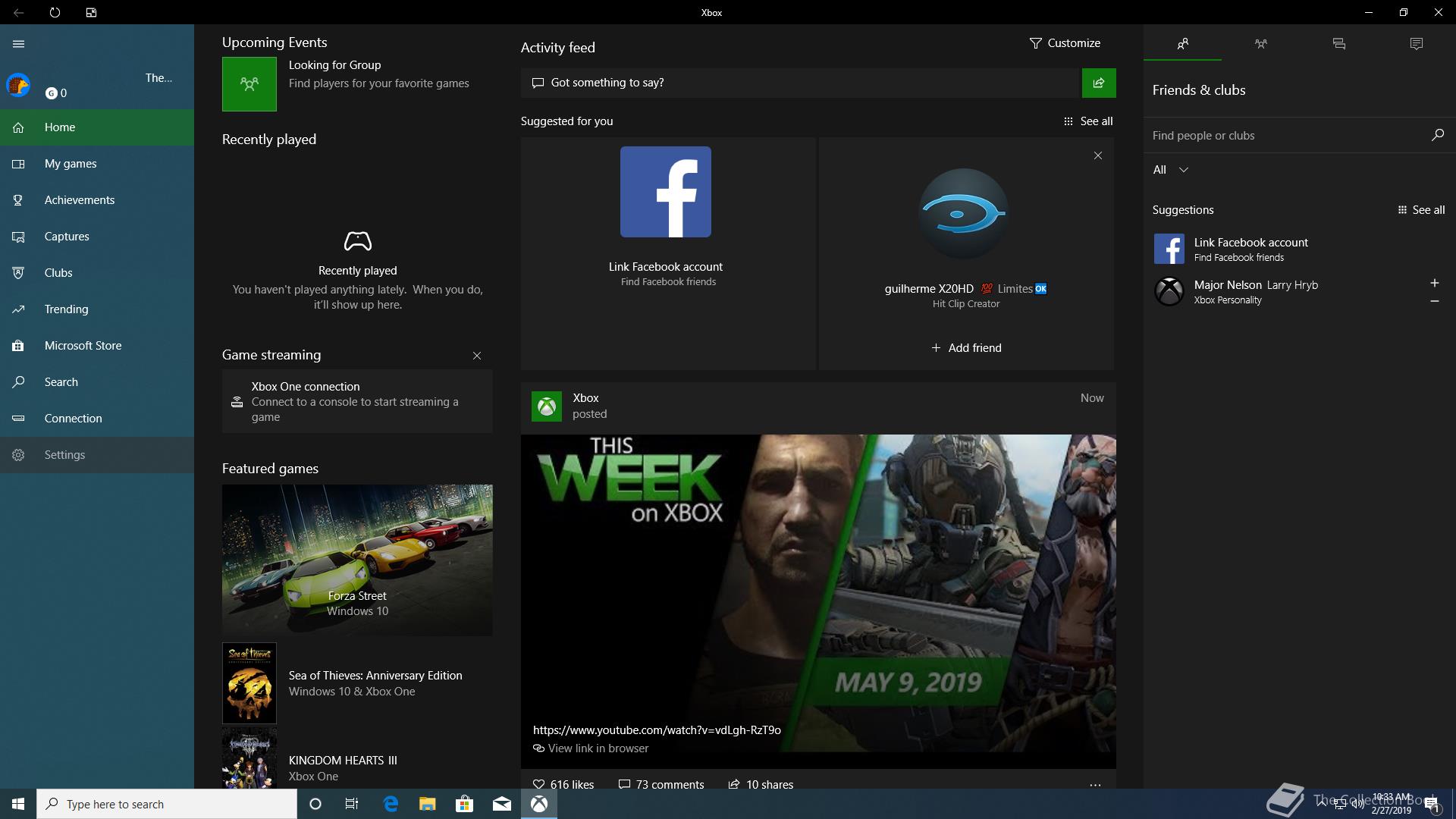Click Add friend button
This screenshot has width=1456, height=819.
966,348
